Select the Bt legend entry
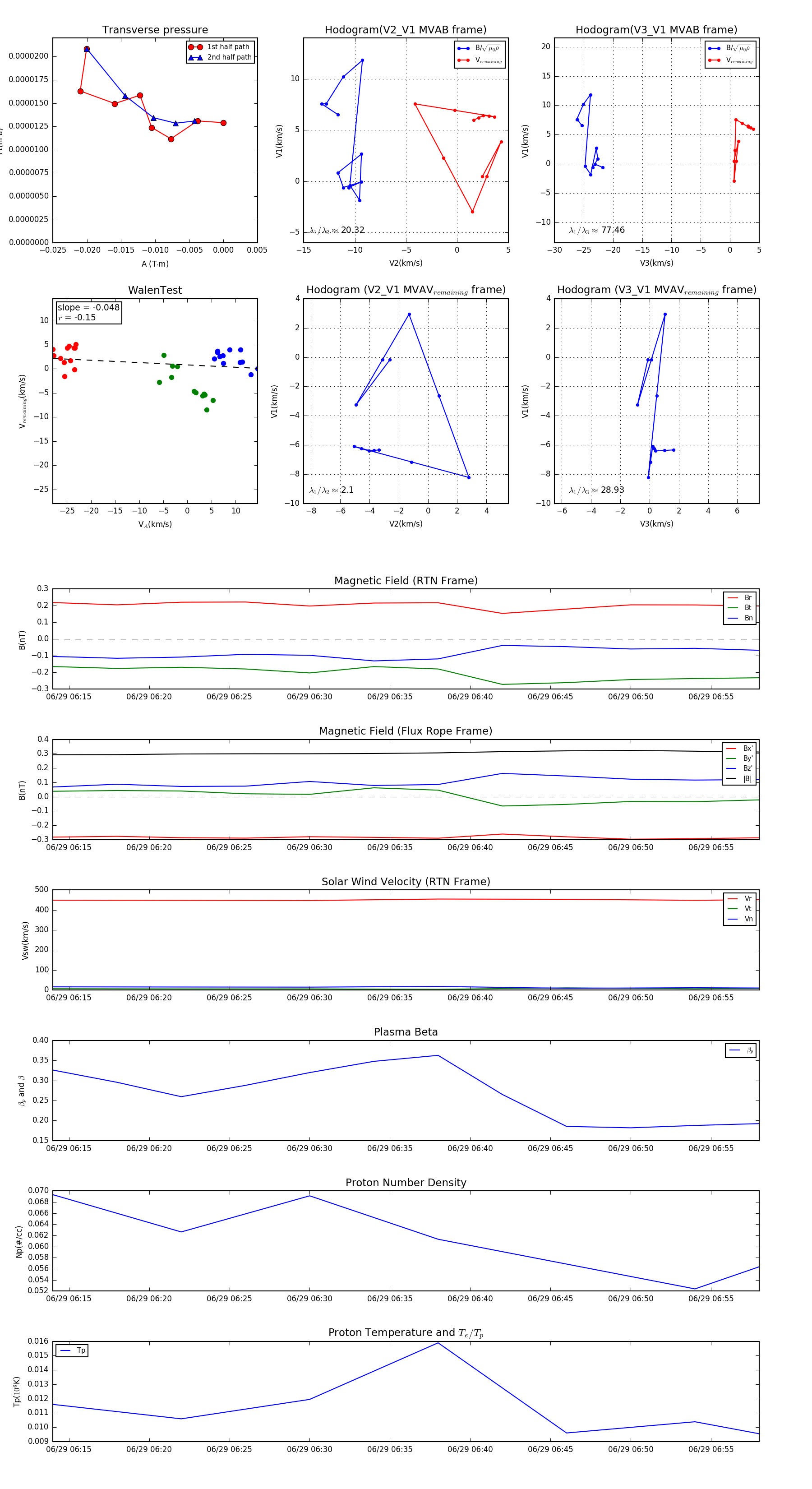The width and height of the screenshot is (812, 1489). pyautogui.click(x=740, y=608)
